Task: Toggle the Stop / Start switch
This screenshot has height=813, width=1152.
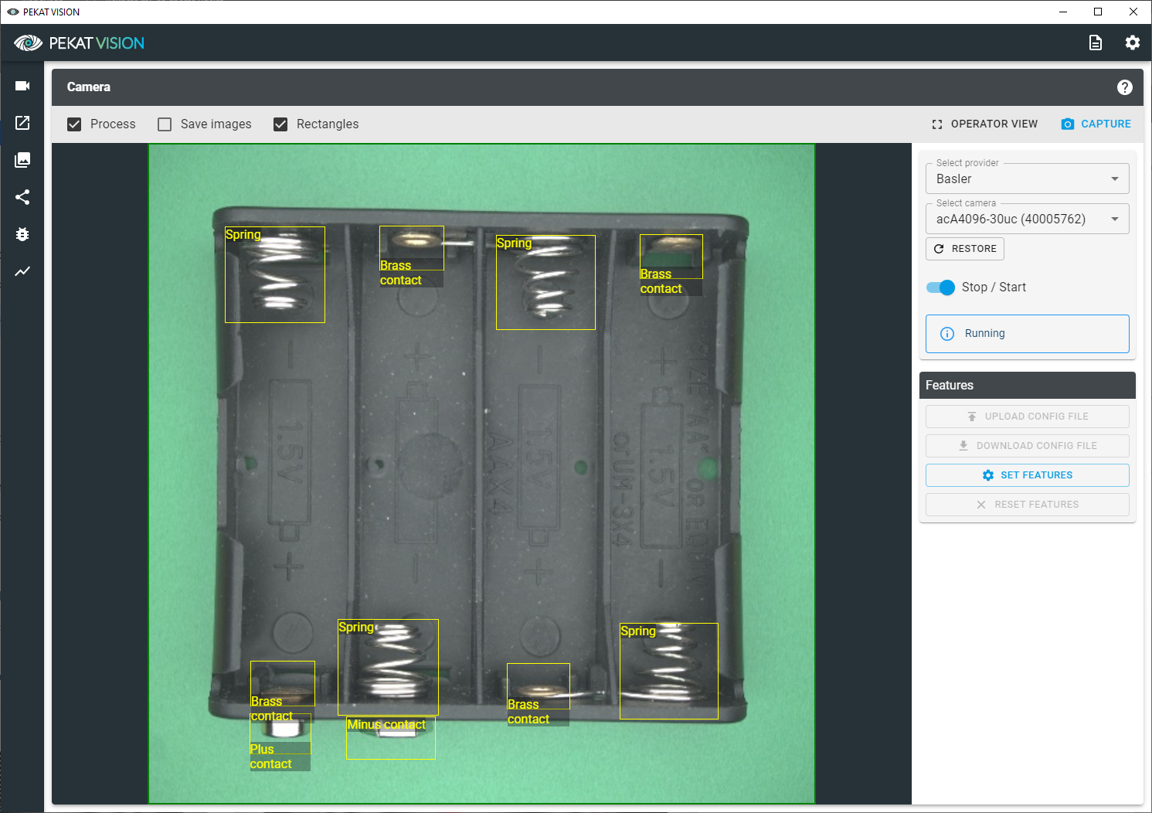Action: (x=941, y=287)
